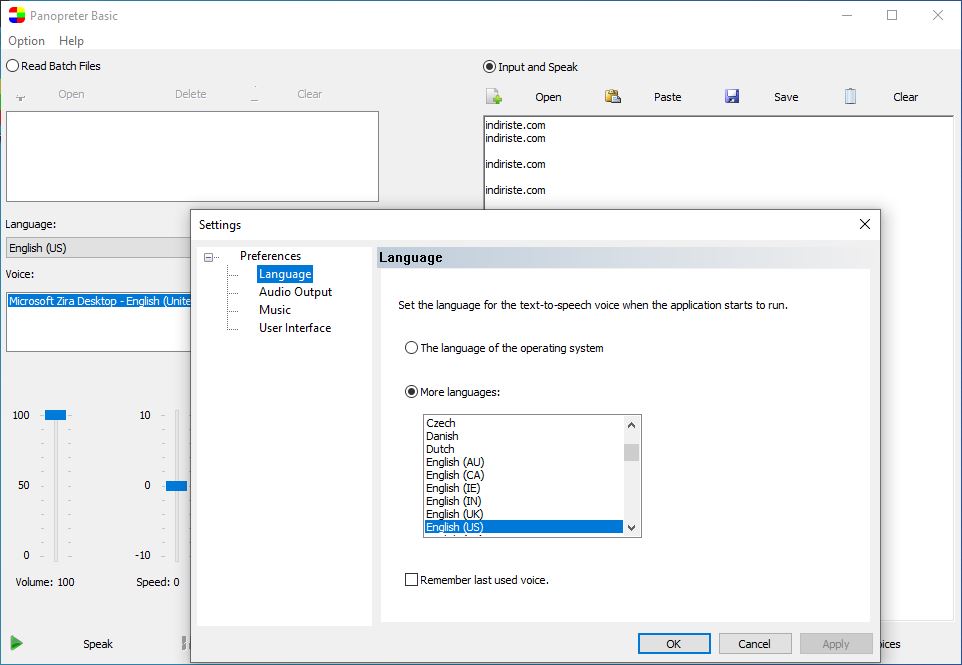Click disabled Open in batch files toolbar
The image size is (962, 665).
tap(71, 94)
